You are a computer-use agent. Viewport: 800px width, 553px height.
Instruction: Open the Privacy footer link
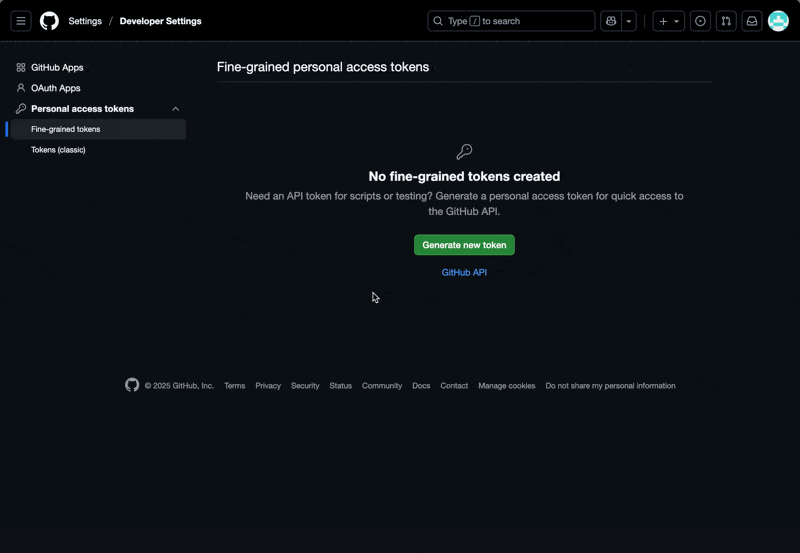click(268, 386)
